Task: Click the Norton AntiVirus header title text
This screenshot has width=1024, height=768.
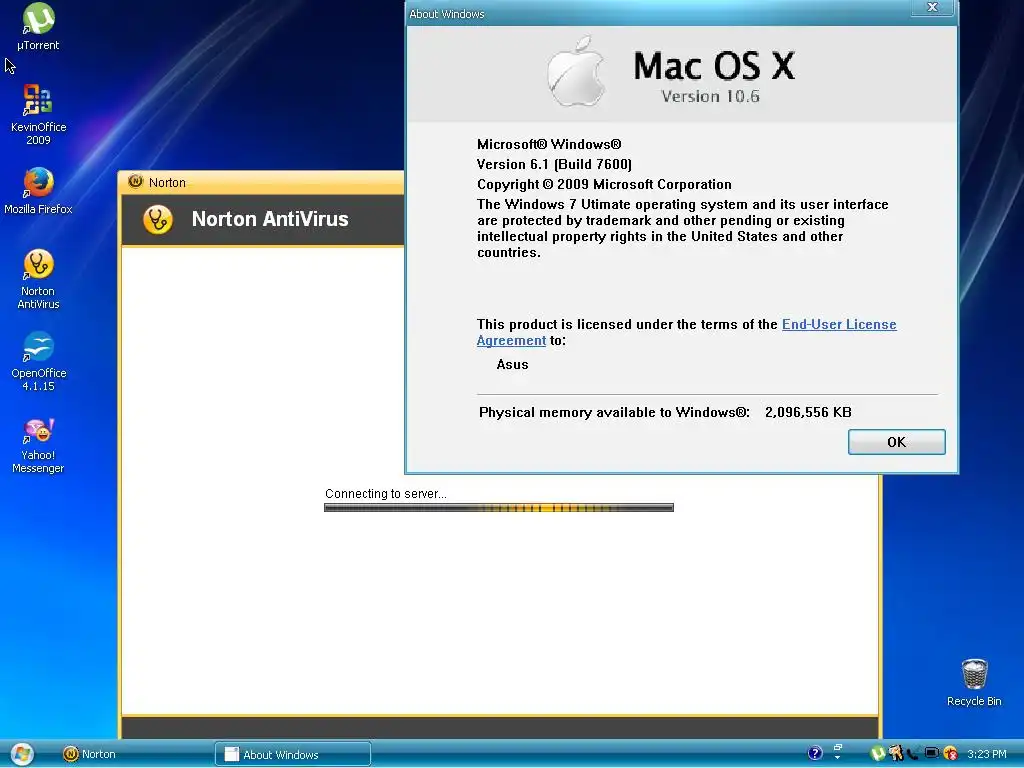Action: (x=270, y=219)
